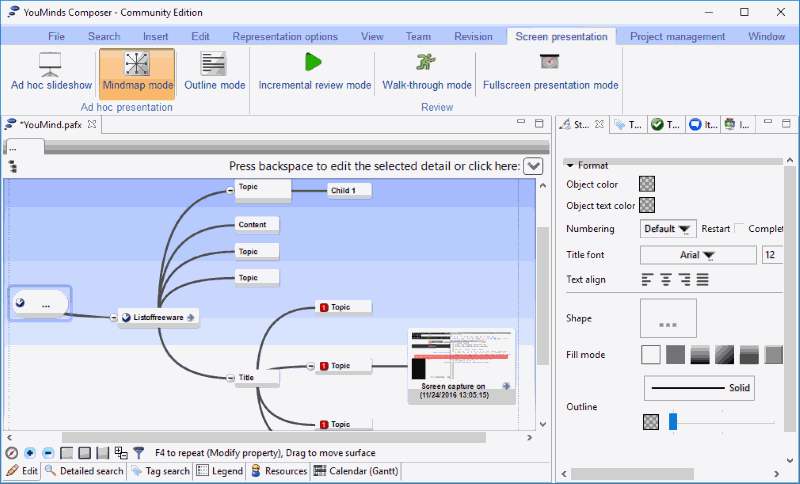
Task: Select the Content node
Action: [x=257, y=224]
